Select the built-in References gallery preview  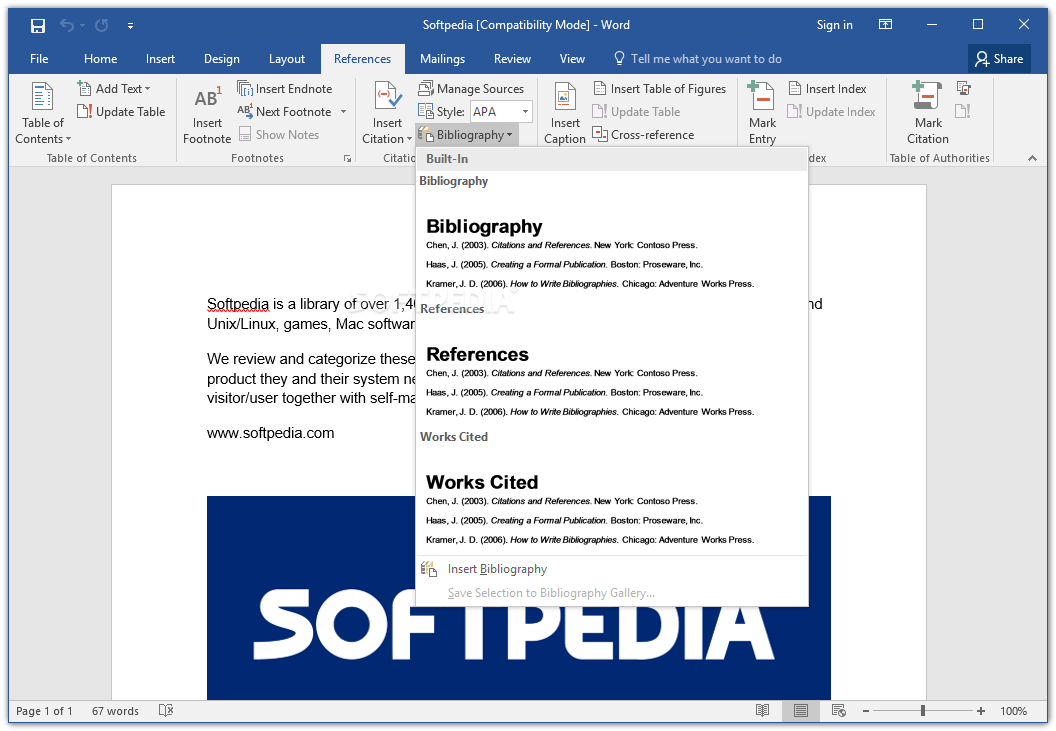coord(612,372)
